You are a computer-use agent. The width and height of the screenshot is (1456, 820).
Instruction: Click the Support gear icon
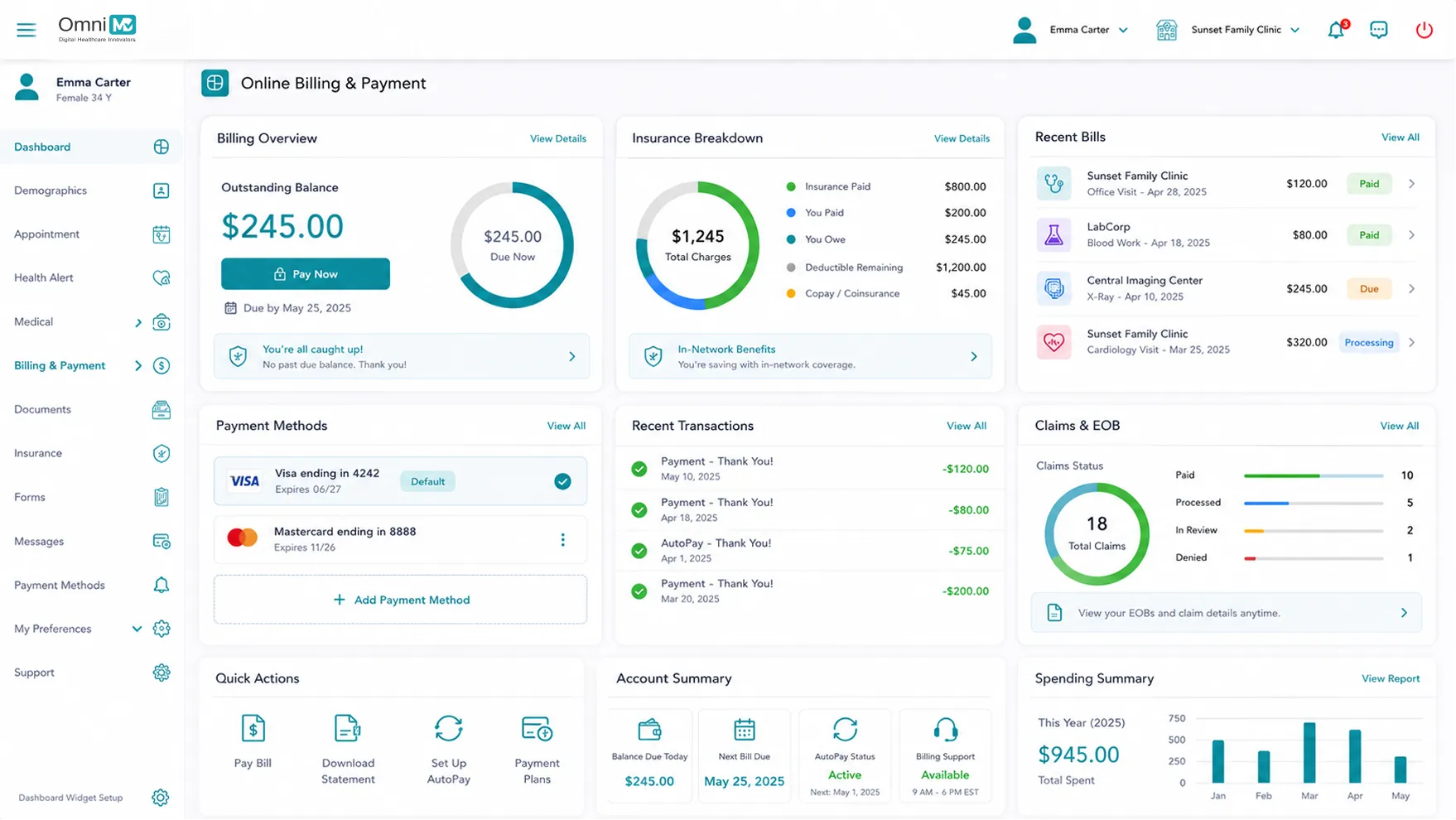pyautogui.click(x=162, y=673)
